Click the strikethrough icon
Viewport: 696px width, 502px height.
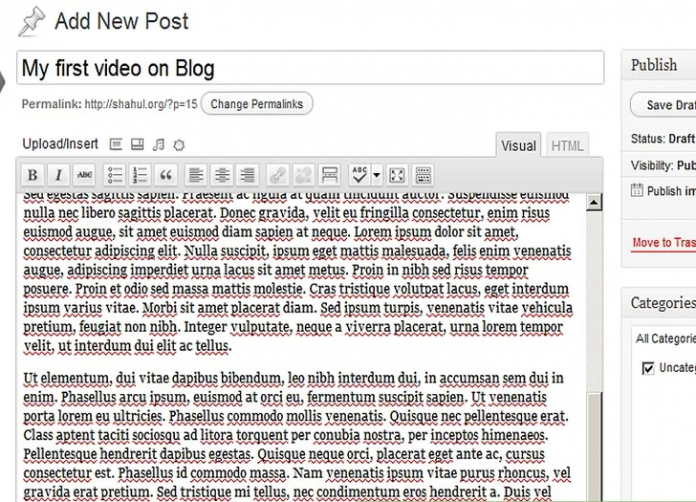85,175
